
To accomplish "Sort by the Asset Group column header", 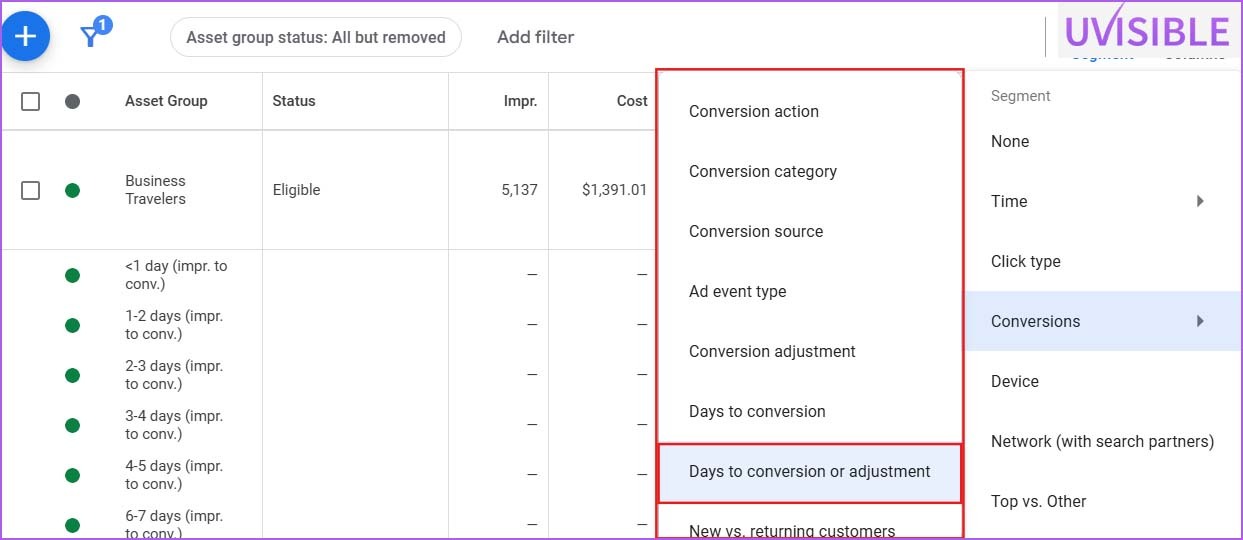I will coord(166,101).
